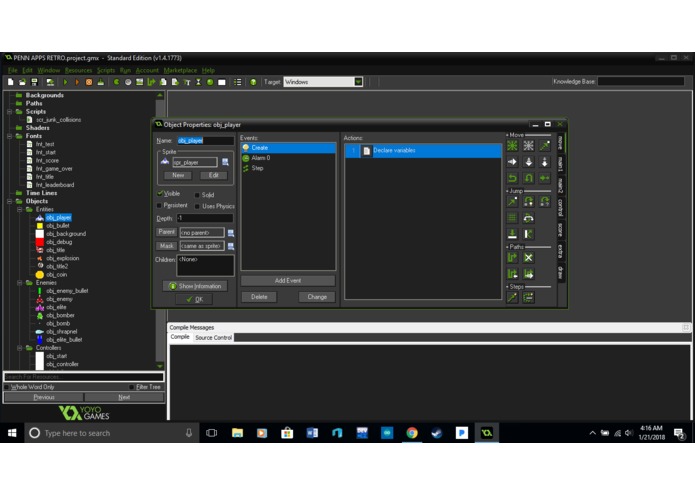This screenshot has width=695, height=494.
Task: Click the Delete event button
Action: pyautogui.click(x=259, y=297)
